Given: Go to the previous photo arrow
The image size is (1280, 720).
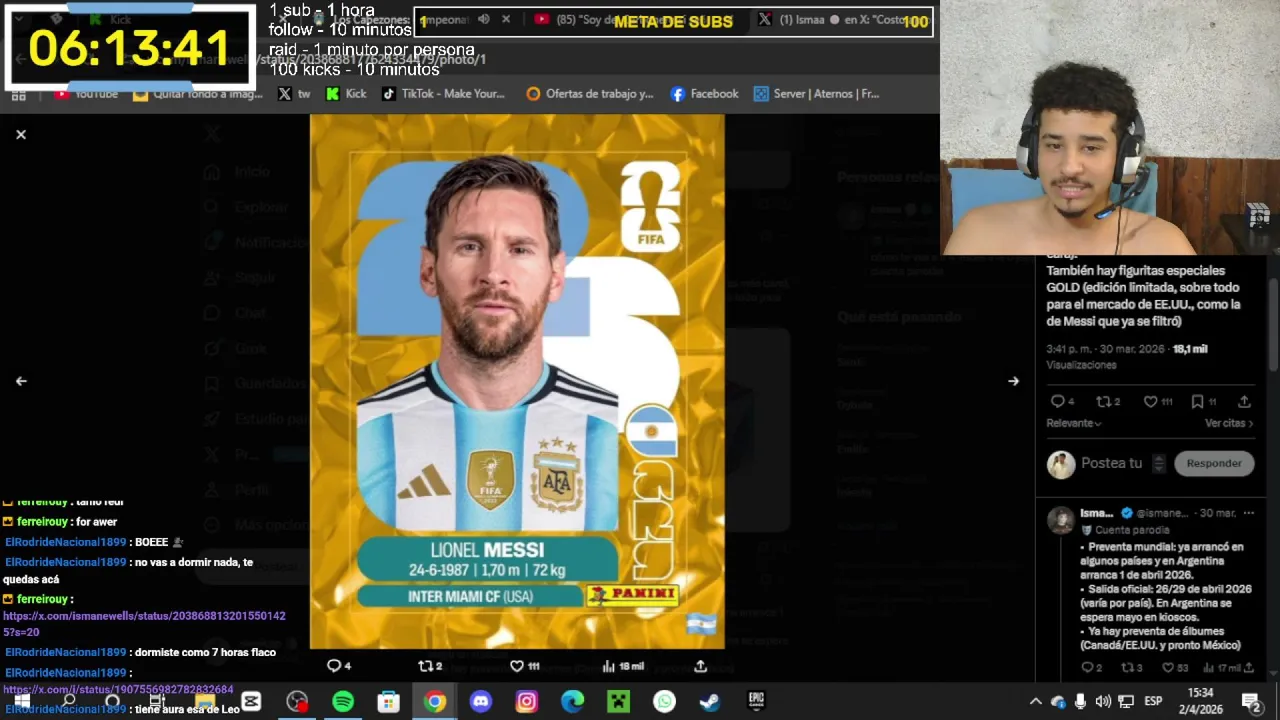Looking at the screenshot, I should click(21, 381).
